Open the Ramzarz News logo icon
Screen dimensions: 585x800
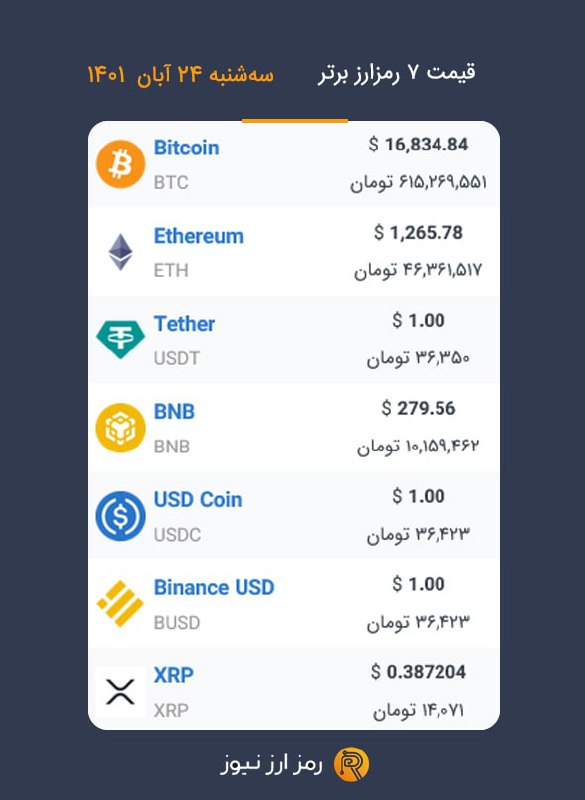tap(351, 764)
